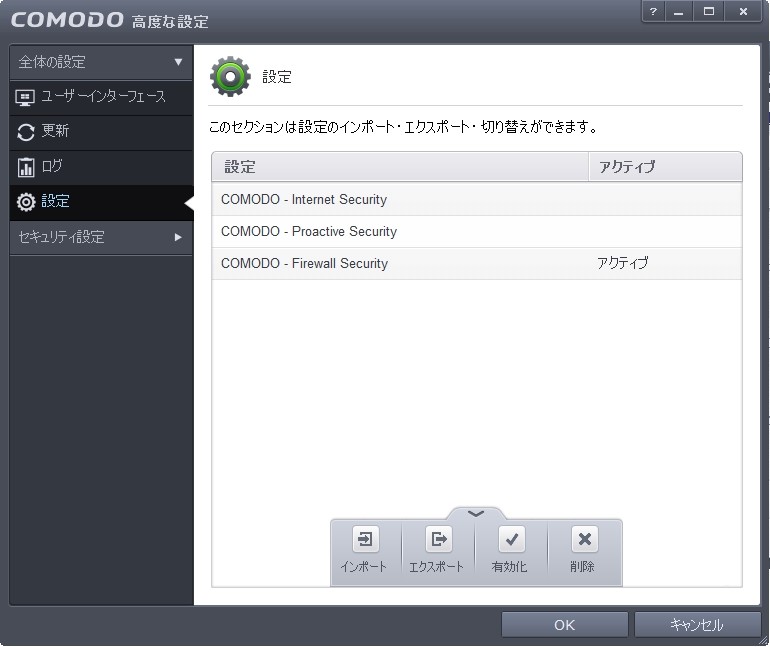Click the インポート (Import) icon button
This screenshot has height=647, width=770.
(x=365, y=539)
